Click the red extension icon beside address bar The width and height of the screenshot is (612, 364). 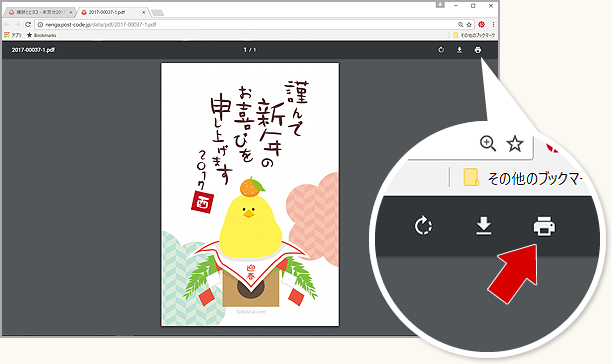point(482,24)
